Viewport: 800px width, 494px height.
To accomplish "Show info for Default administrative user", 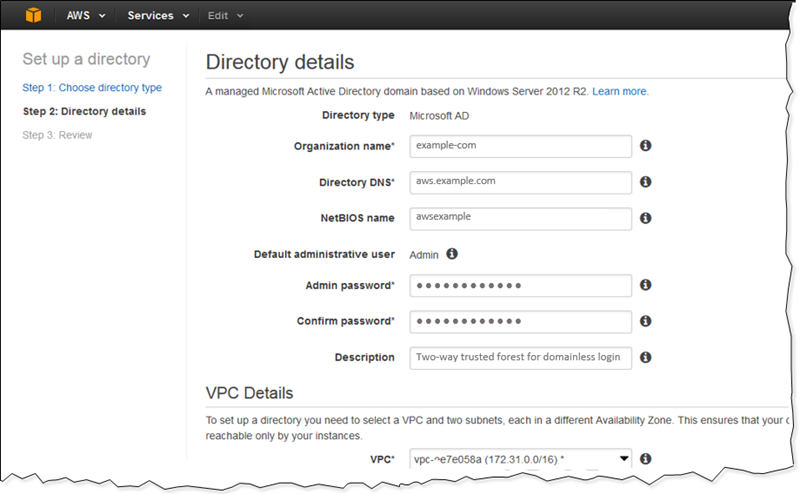I will click(452, 254).
